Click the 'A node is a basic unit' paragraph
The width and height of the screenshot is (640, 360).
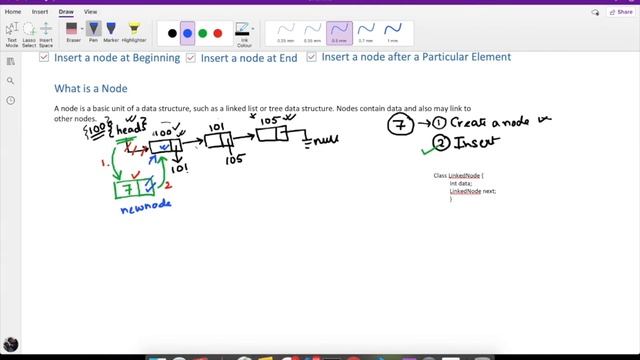pyautogui.click(x=262, y=113)
